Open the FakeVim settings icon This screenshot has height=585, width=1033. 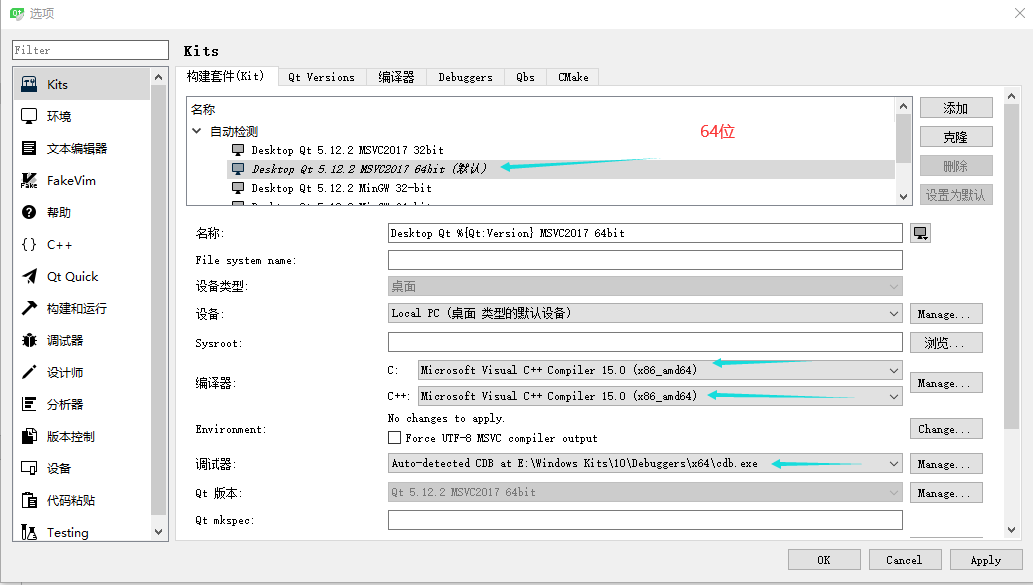click(x=29, y=181)
